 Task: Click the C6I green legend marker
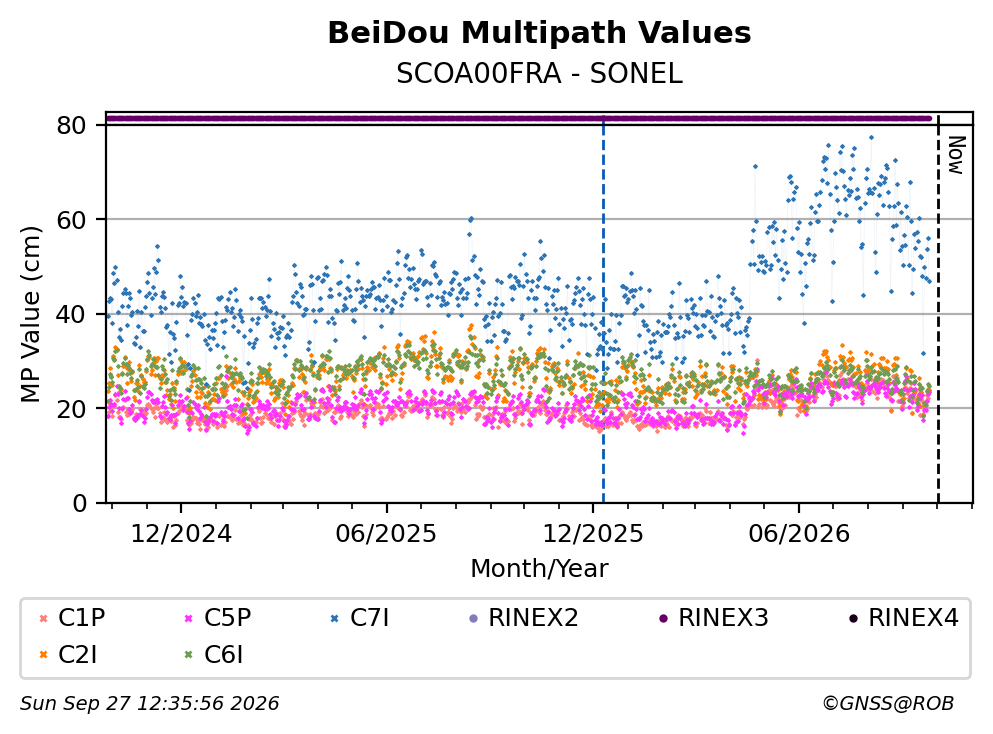tap(188, 655)
